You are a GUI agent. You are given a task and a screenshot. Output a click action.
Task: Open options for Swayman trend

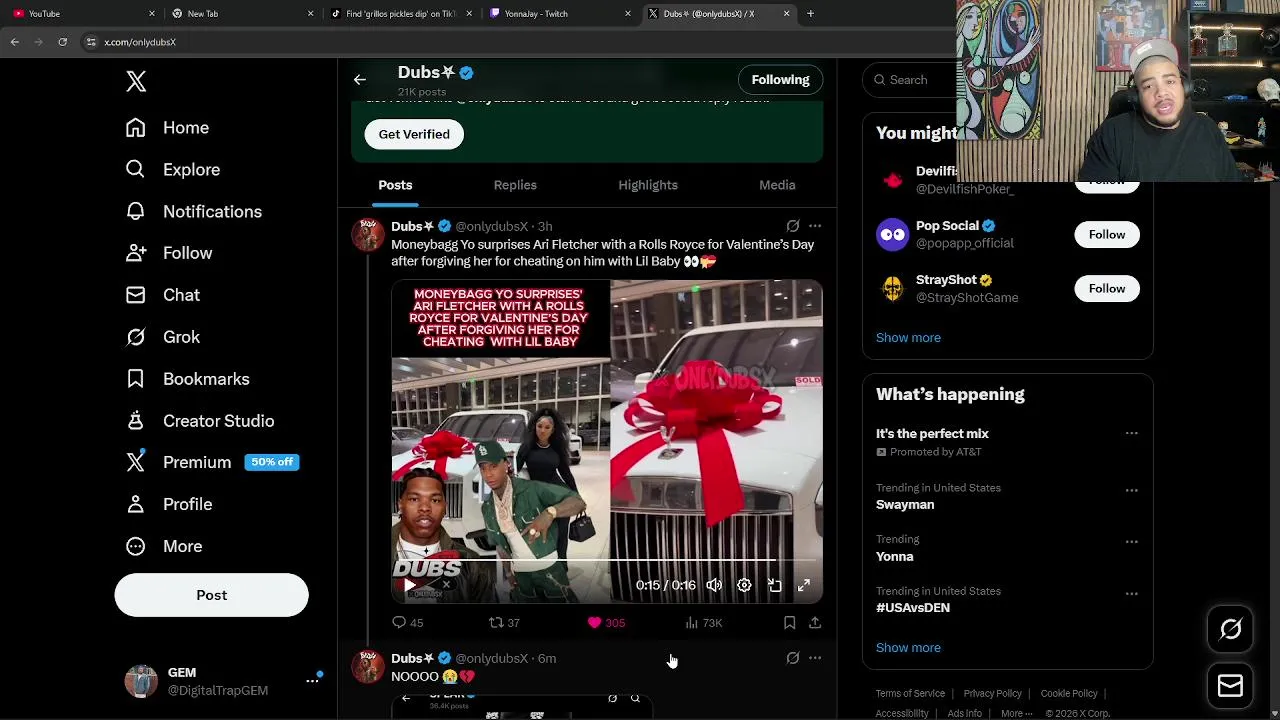(1131, 491)
